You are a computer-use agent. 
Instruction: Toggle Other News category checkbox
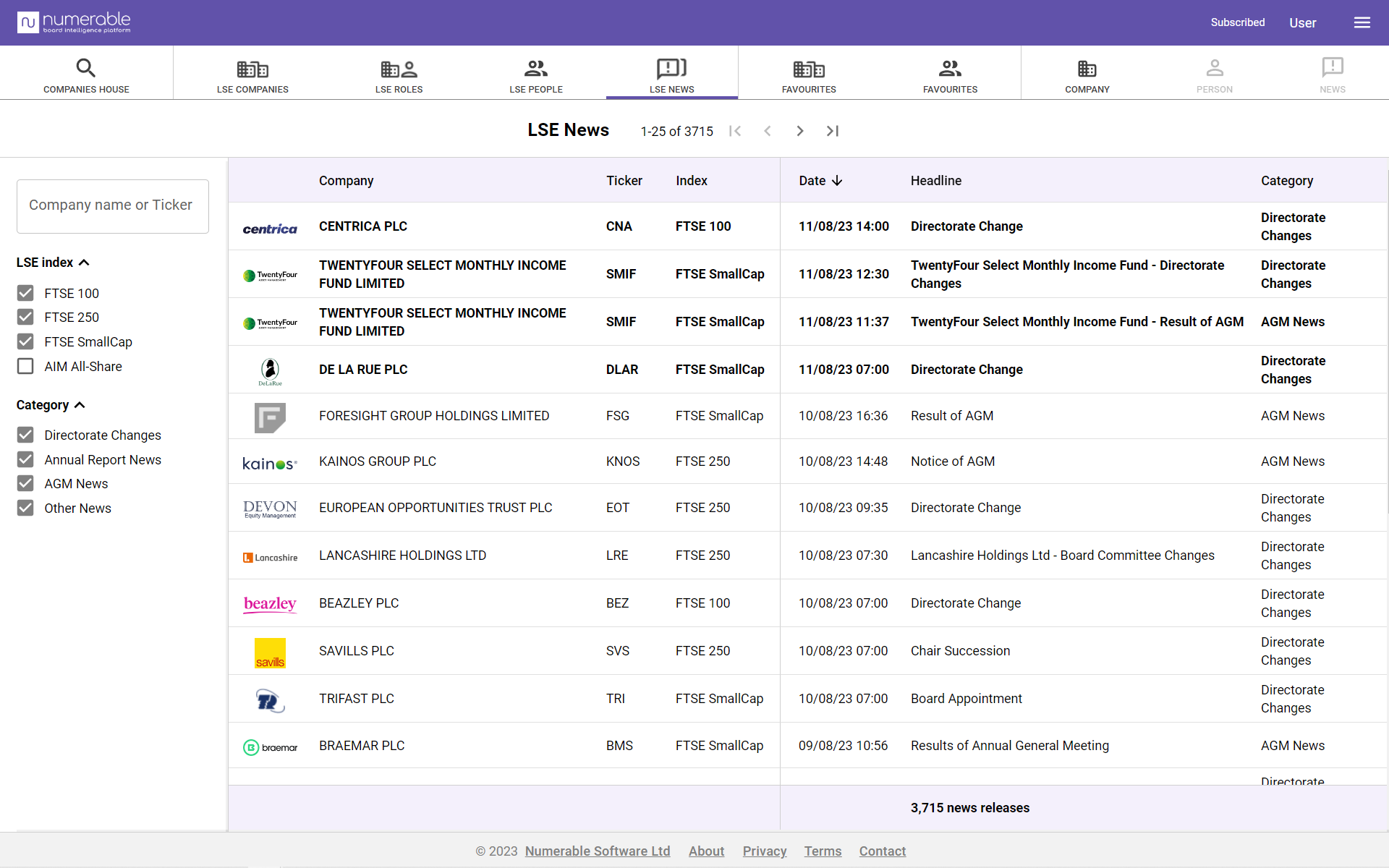pos(25,508)
